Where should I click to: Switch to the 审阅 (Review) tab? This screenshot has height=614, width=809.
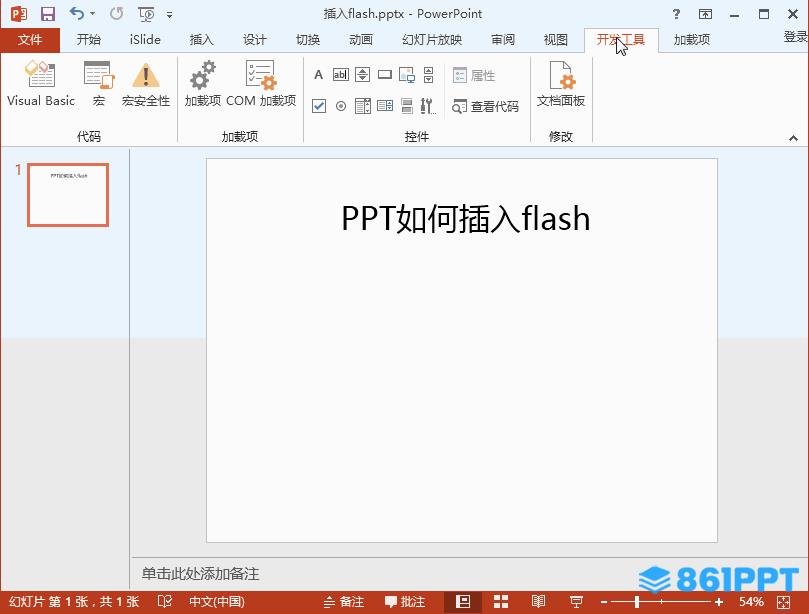(503, 40)
